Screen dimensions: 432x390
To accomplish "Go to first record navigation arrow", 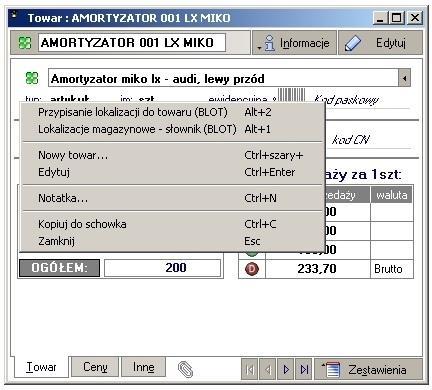I will pos(249,369).
